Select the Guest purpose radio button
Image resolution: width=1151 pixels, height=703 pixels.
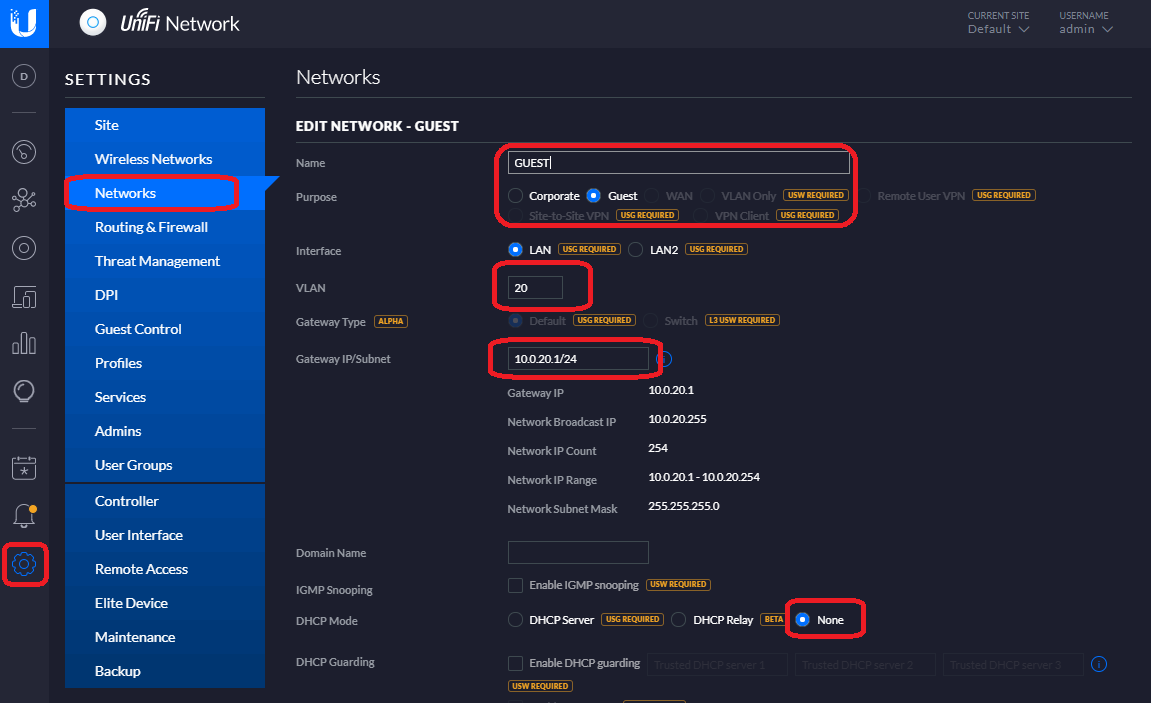(x=594, y=196)
